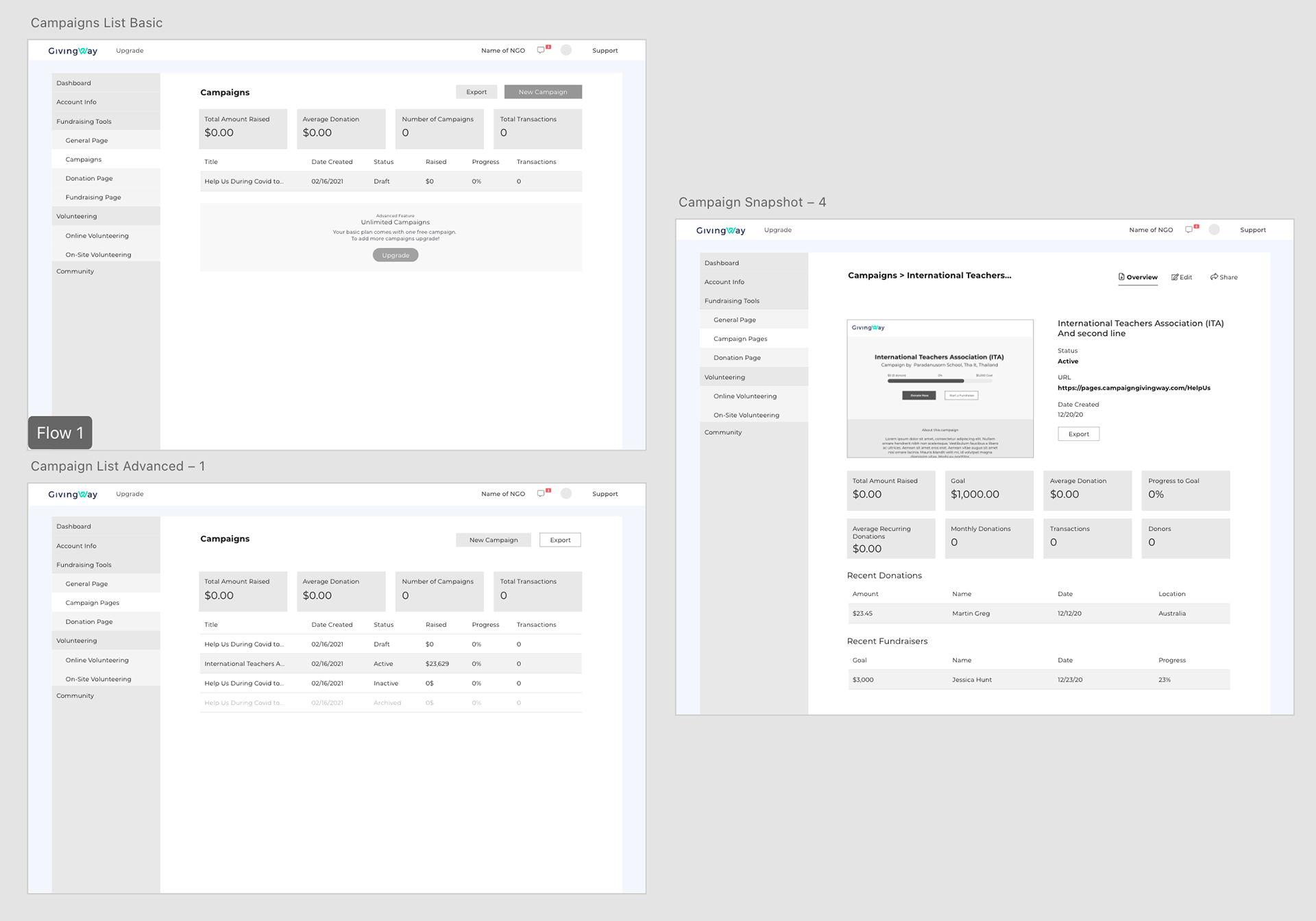The image size is (1316, 921).
Task: Click notification chat icon in Campaigns List Basic header
Action: pos(541,50)
